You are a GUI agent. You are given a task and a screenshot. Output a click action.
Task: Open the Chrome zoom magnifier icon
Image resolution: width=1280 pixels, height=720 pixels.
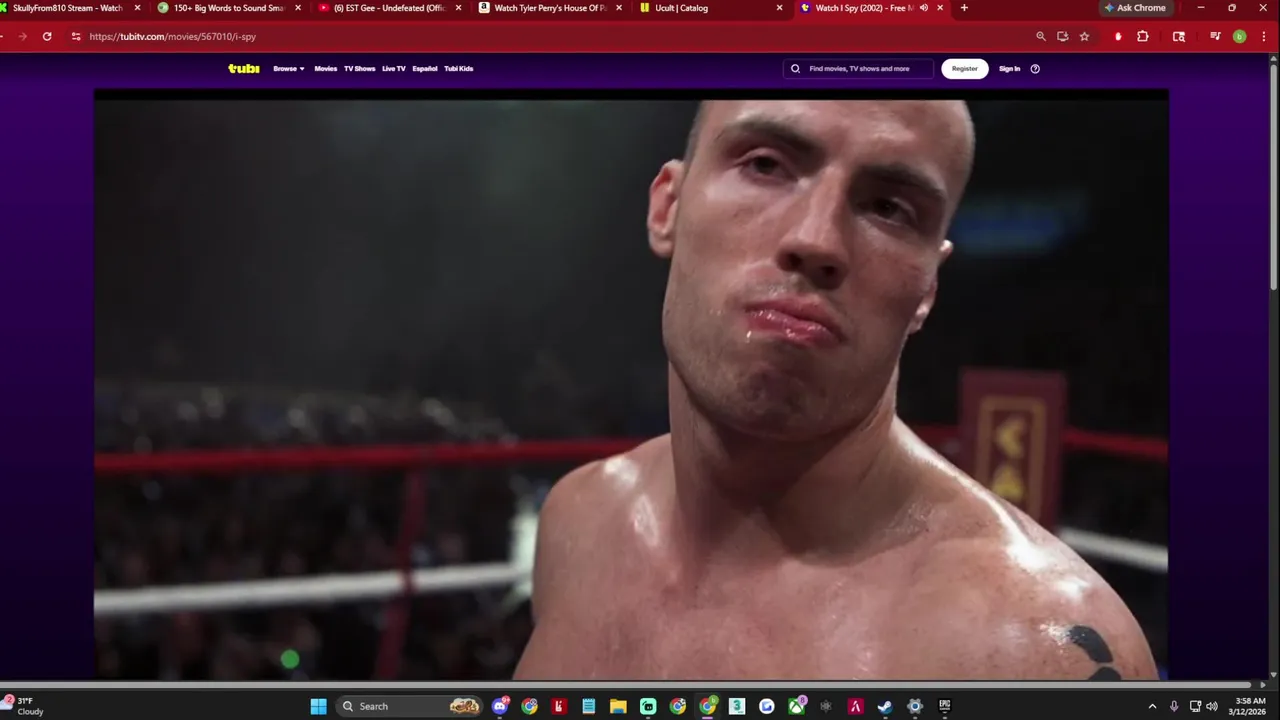tap(1041, 36)
